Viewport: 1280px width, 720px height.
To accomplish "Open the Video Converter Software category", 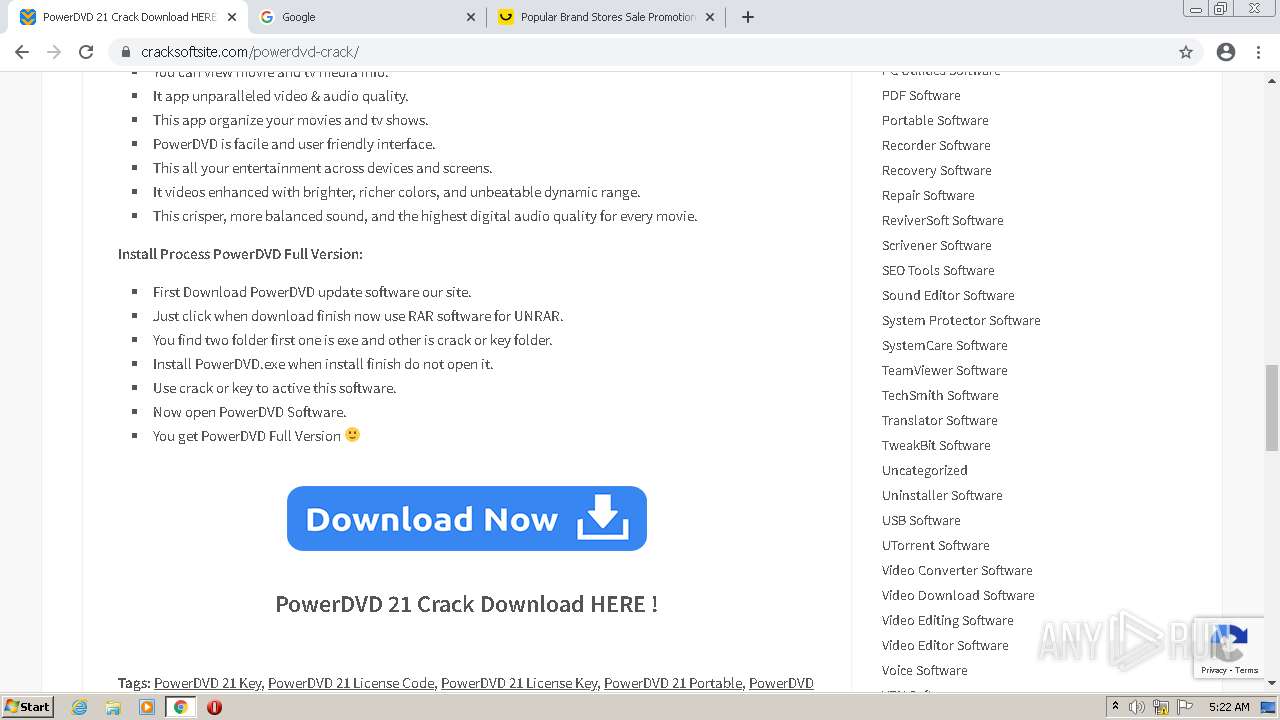I will pyautogui.click(x=957, y=570).
